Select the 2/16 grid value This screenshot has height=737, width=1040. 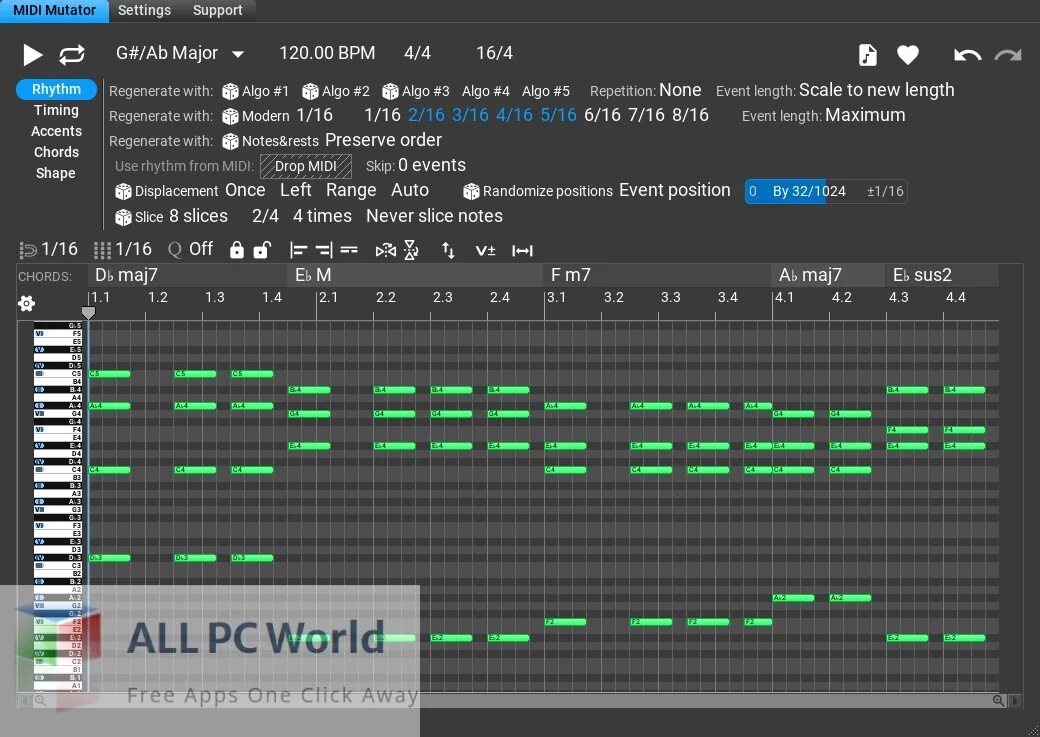[x=426, y=115]
